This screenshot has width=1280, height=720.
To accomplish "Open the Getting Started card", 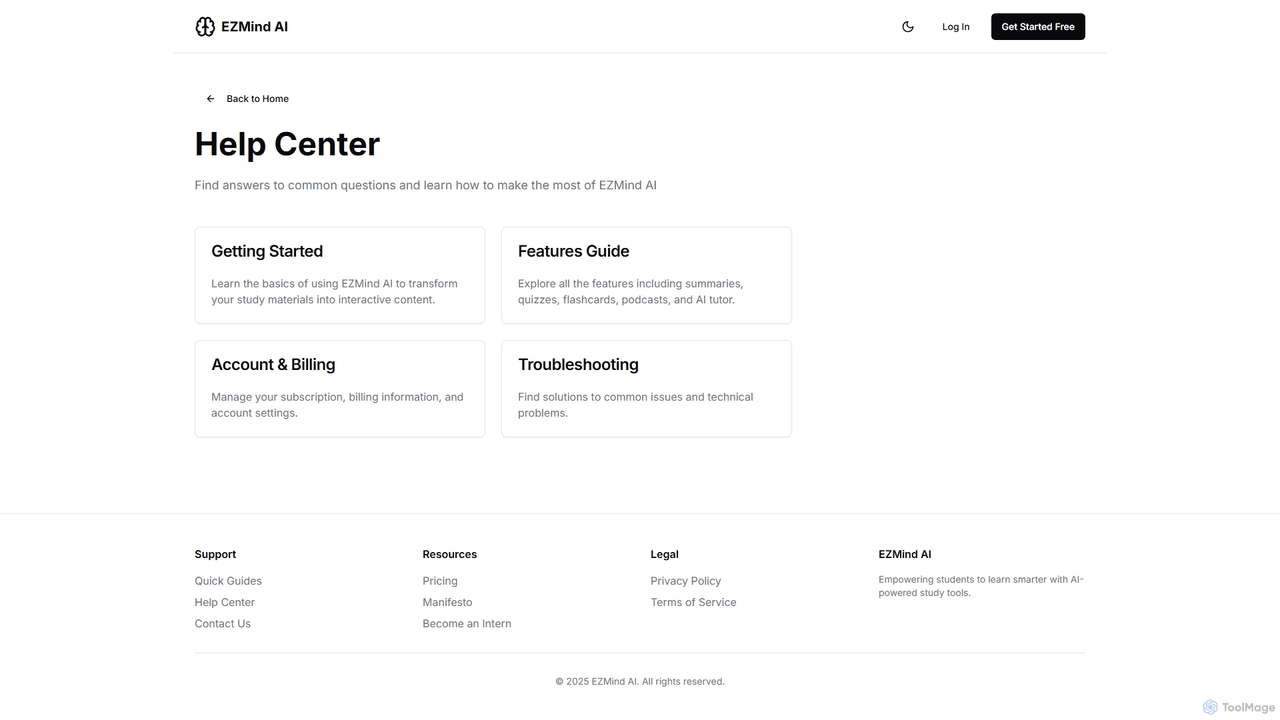I will pyautogui.click(x=340, y=275).
